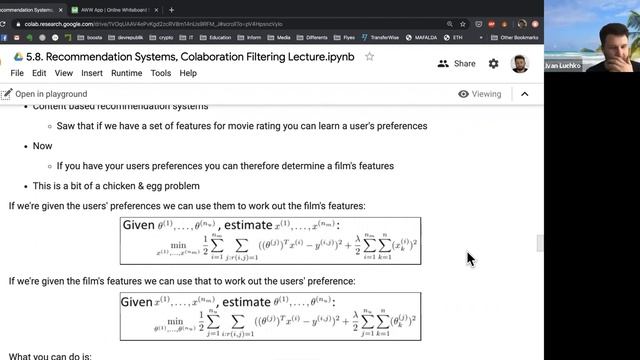This screenshot has height=360, width=640.
Task: Click Ivan Luchko's webcam video tile
Action: coord(592,36)
